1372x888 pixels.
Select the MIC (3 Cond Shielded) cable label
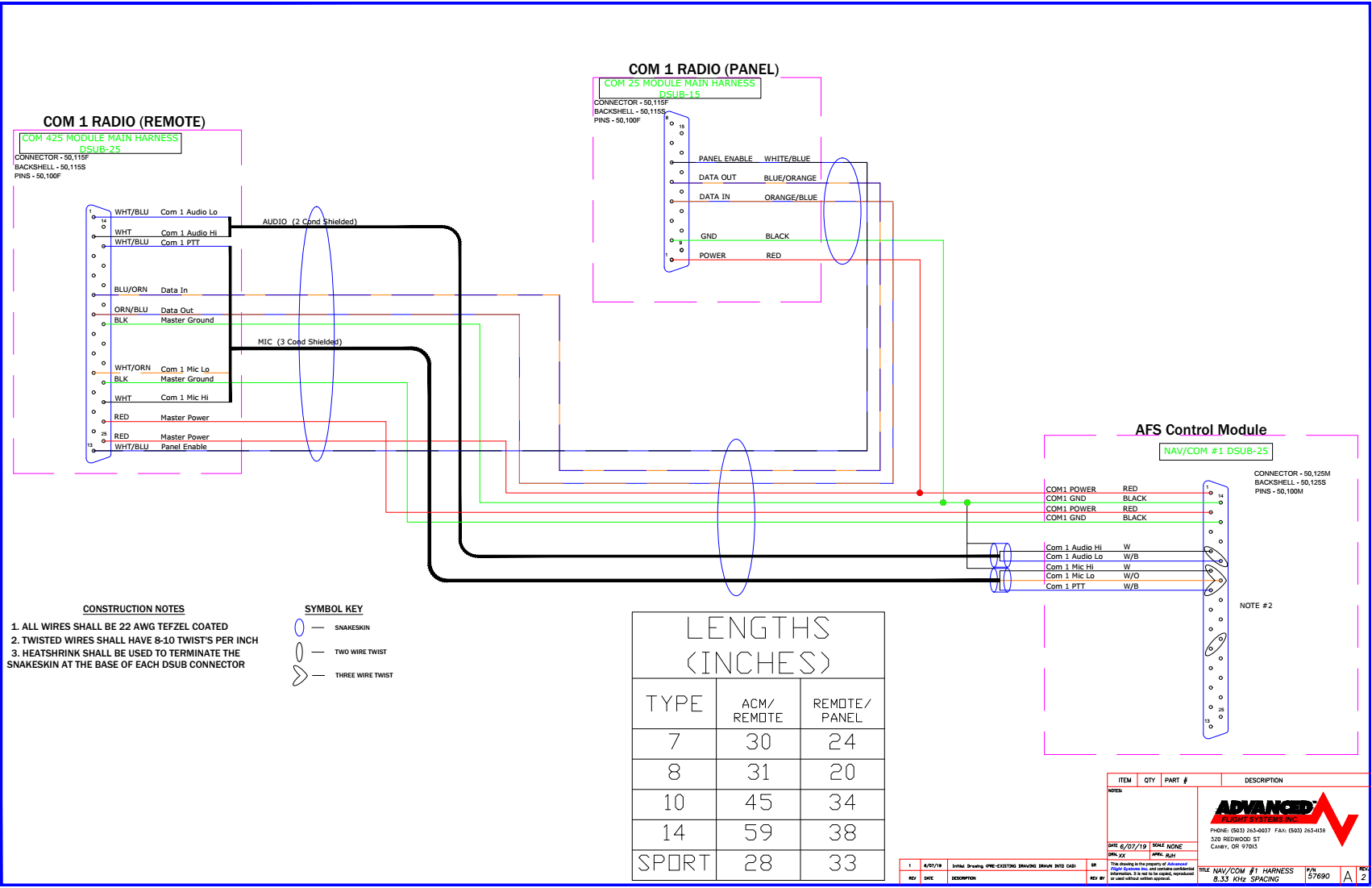click(x=300, y=342)
